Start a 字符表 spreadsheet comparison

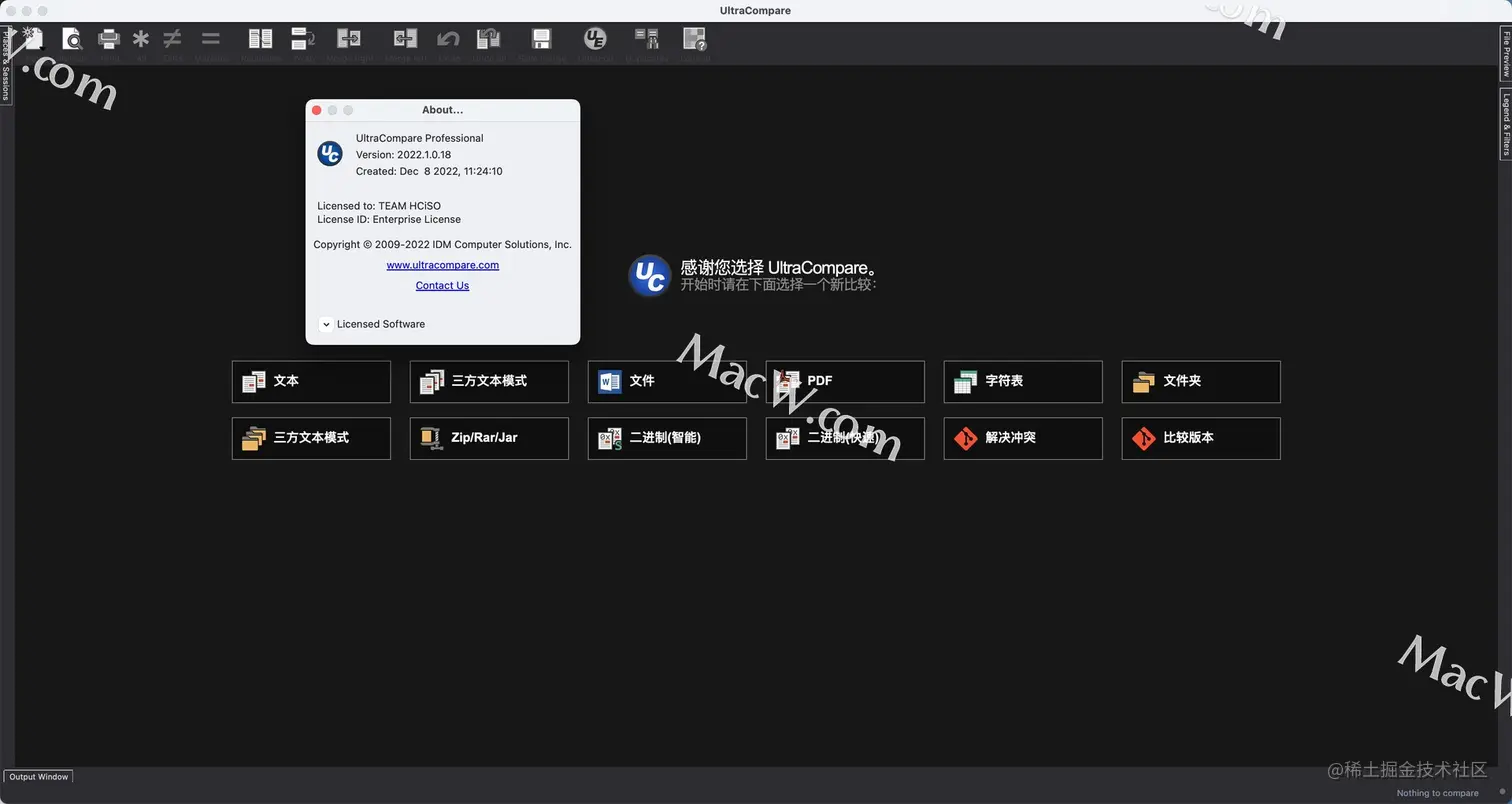(1023, 381)
